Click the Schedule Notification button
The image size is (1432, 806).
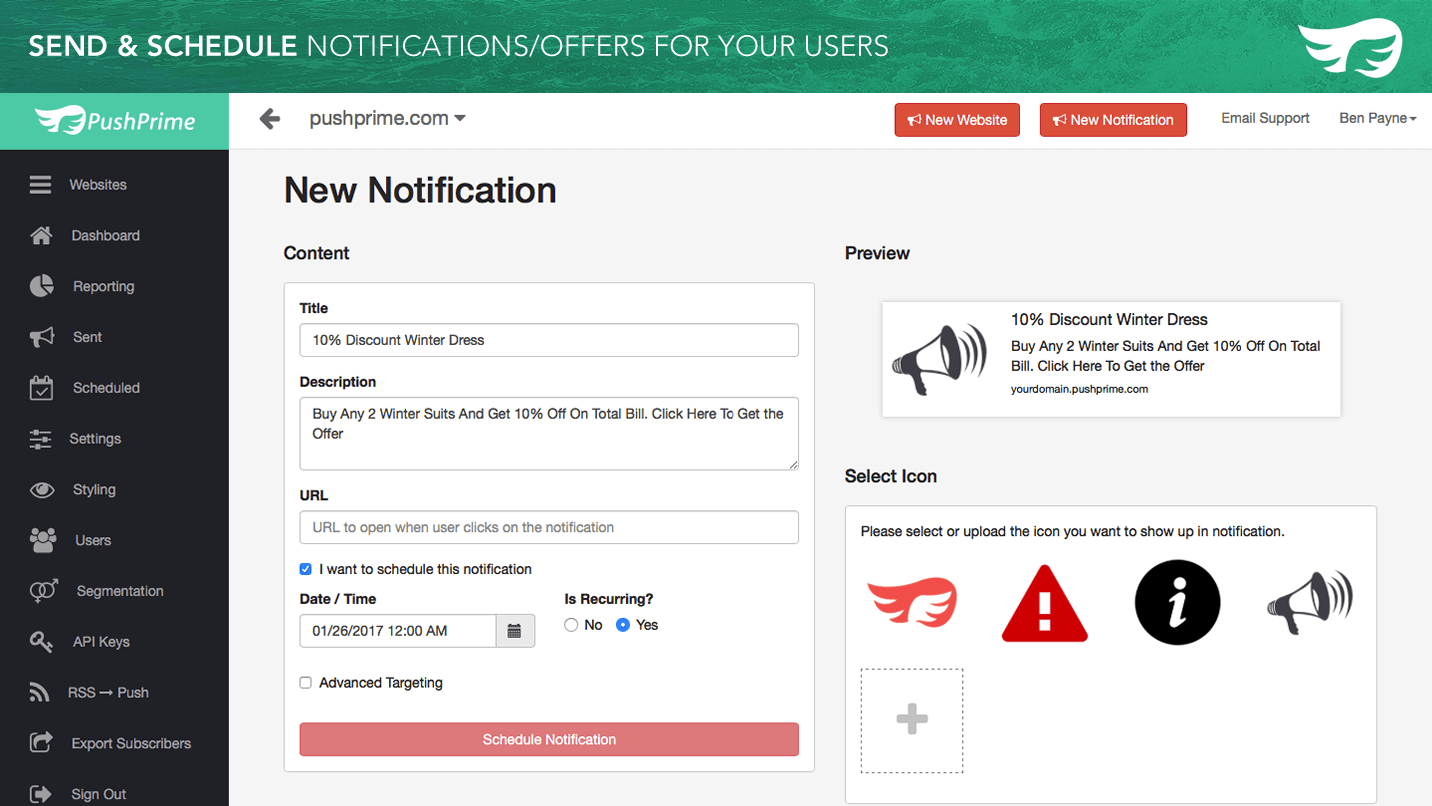pyautogui.click(x=549, y=739)
